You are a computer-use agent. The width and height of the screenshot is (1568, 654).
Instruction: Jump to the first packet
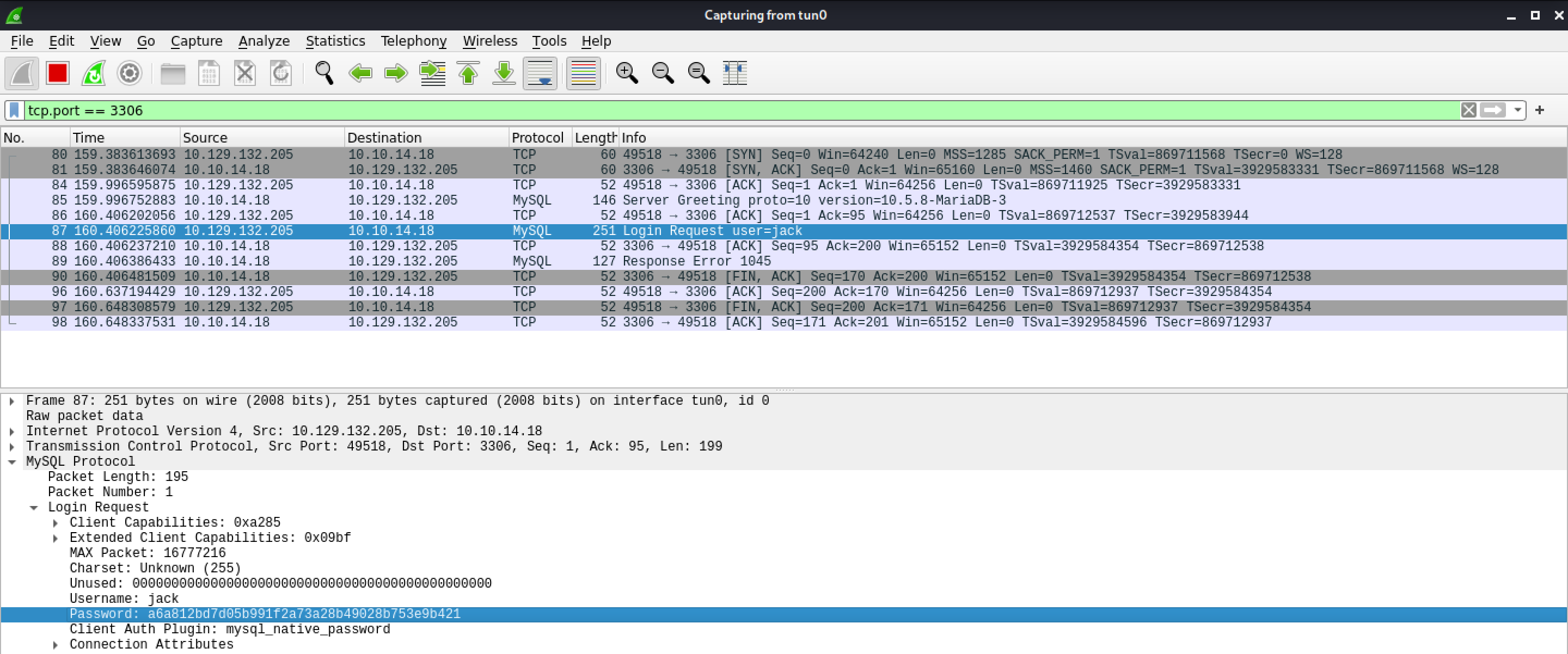coord(468,73)
